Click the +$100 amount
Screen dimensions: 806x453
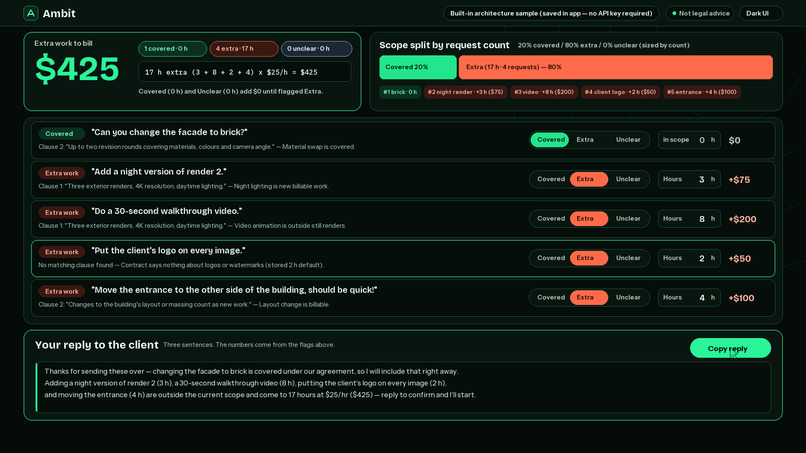(x=741, y=298)
